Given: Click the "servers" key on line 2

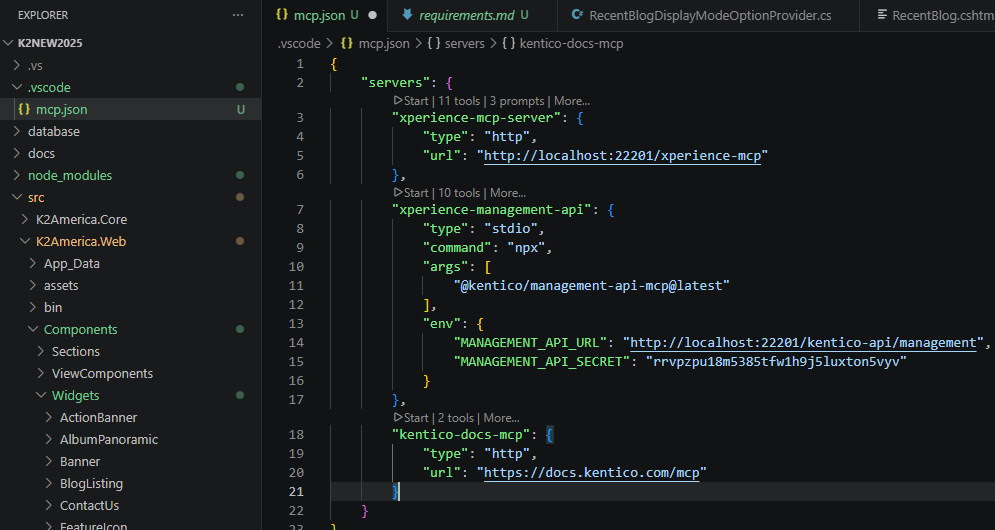Looking at the screenshot, I should coord(395,83).
